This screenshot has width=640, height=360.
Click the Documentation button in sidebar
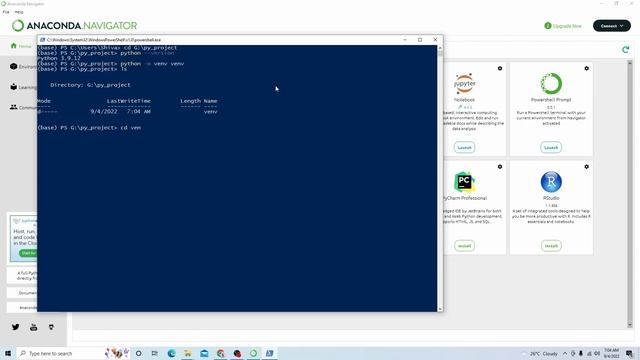coord(22,293)
